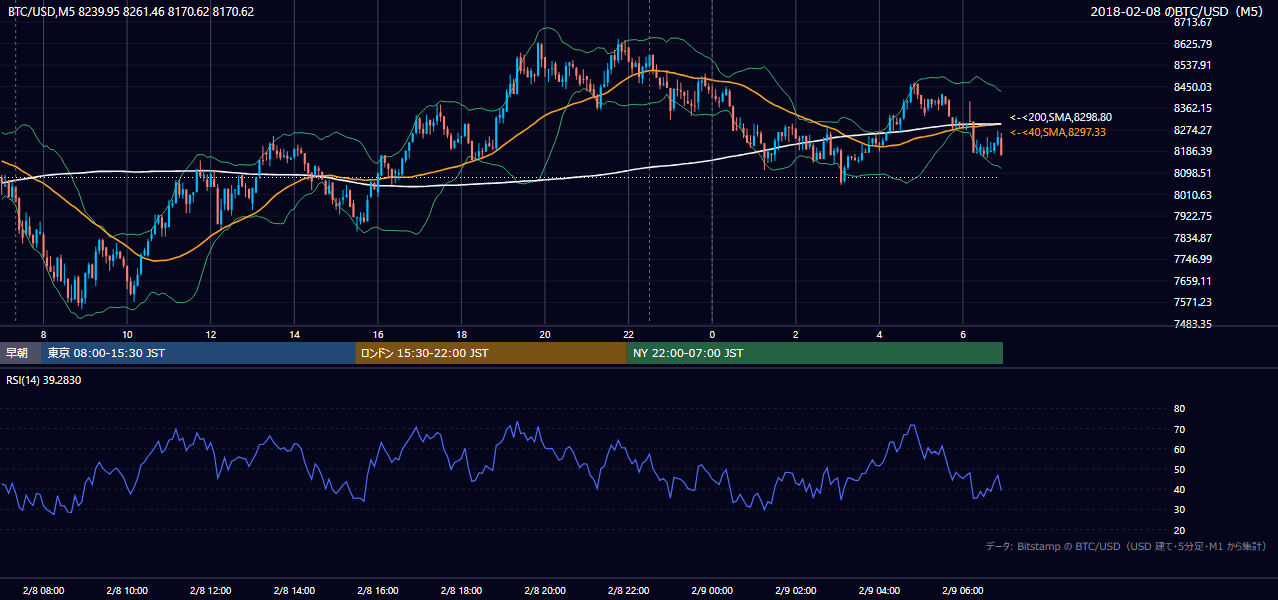Click hour 4 on the price chart axis
Image resolution: width=1278 pixels, height=600 pixels.
pos(879,334)
